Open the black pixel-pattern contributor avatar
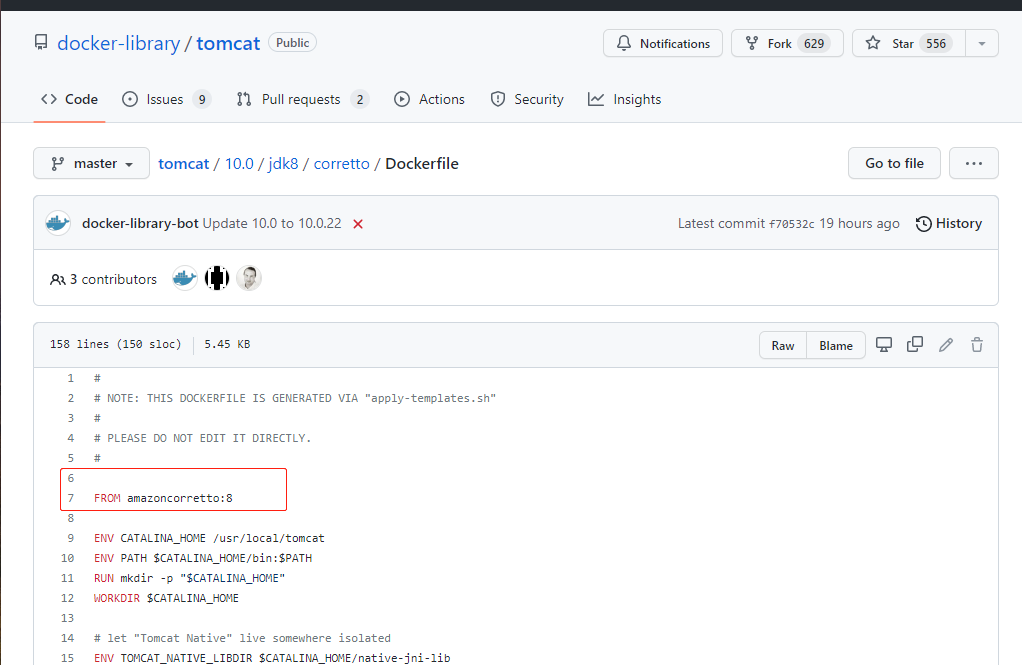The width and height of the screenshot is (1022, 665). [x=217, y=278]
